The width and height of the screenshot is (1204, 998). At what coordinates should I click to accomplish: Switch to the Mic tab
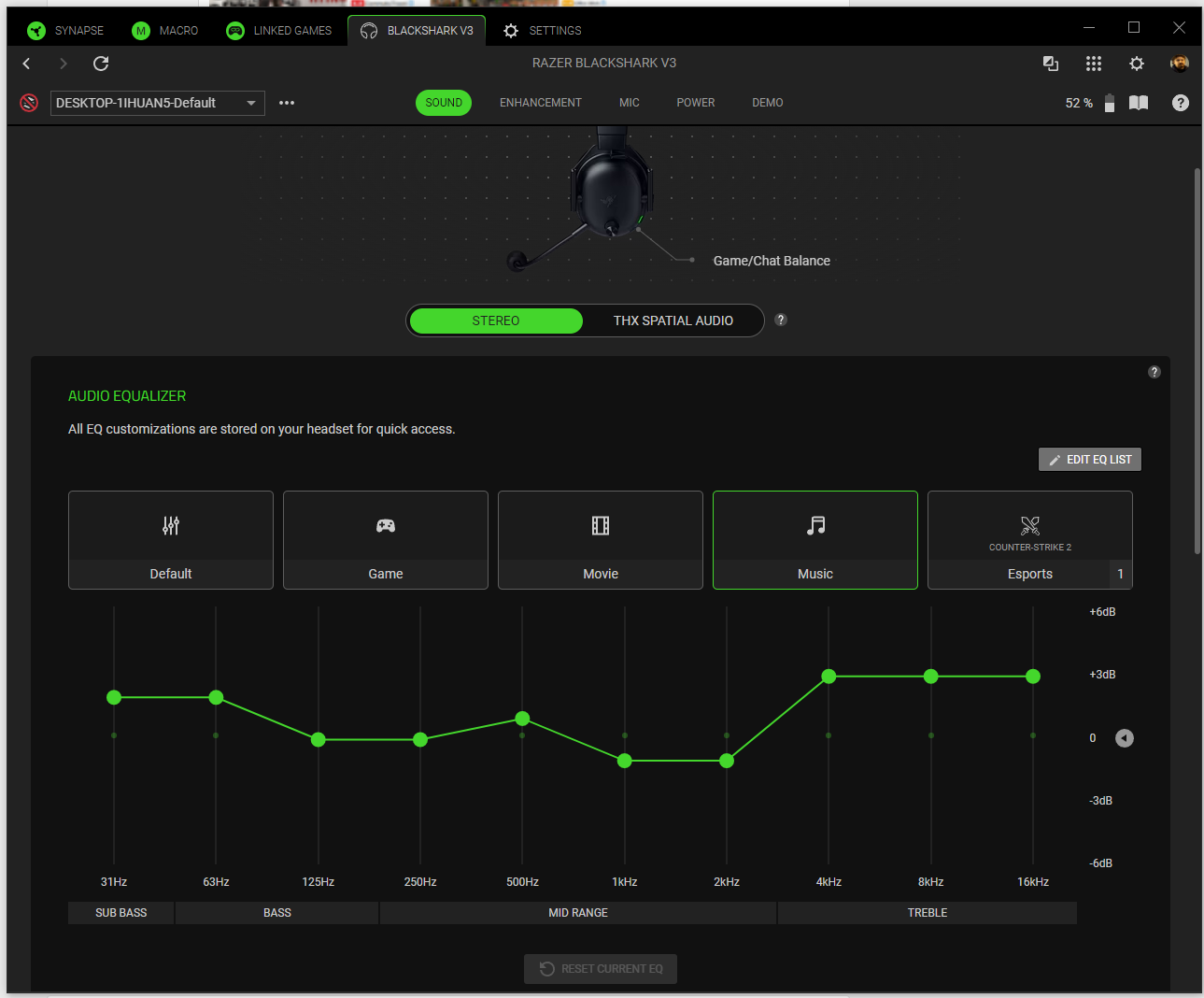tap(630, 103)
